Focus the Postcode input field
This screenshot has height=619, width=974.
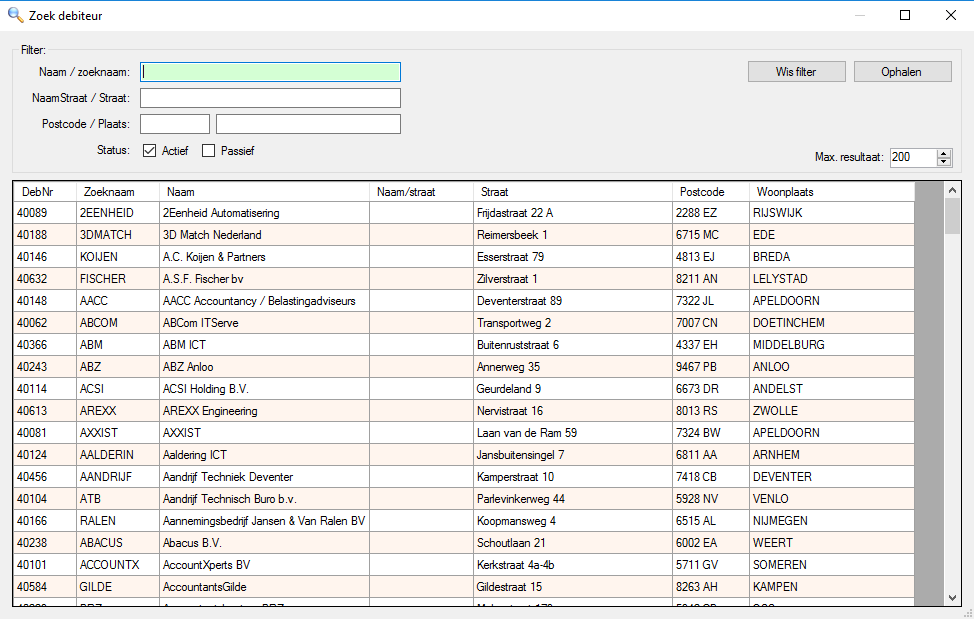pos(175,124)
